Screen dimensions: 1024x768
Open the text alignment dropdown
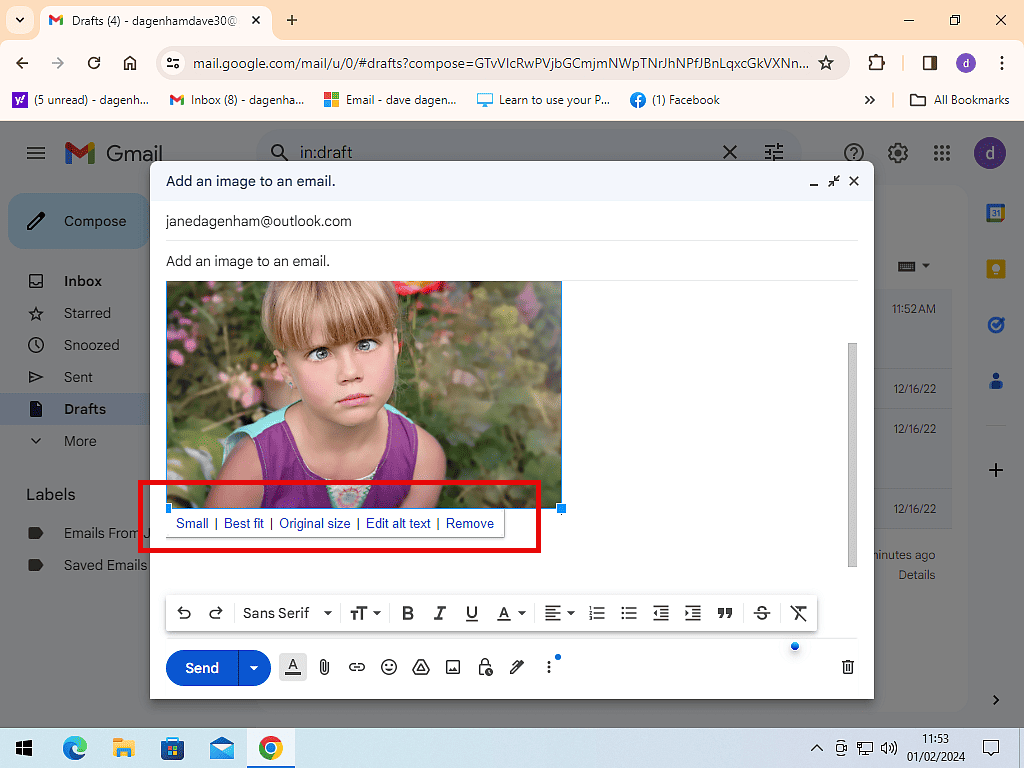pos(559,613)
